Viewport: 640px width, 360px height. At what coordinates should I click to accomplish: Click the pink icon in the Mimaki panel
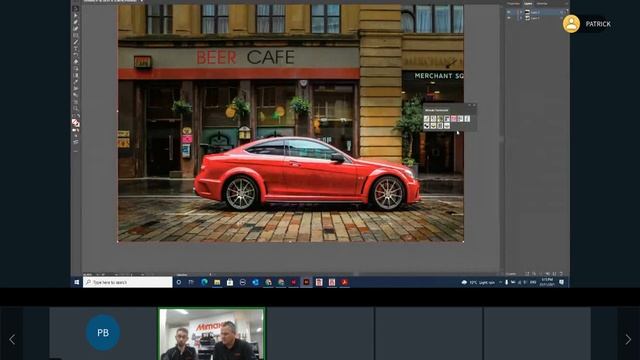(x=453, y=119)
